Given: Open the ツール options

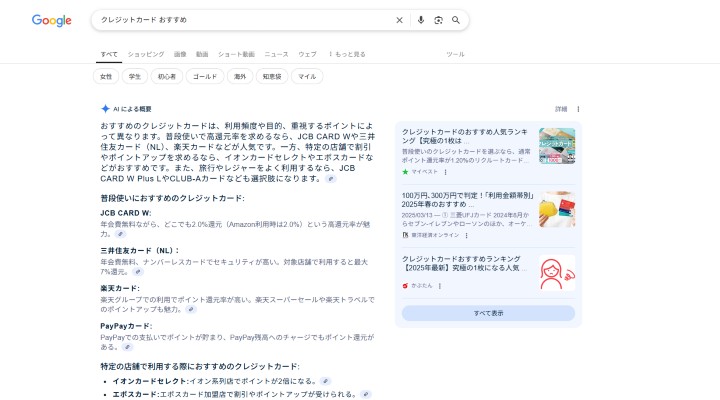Looking at the screenshot, I should pyautogui.click(x=455, y=54).
